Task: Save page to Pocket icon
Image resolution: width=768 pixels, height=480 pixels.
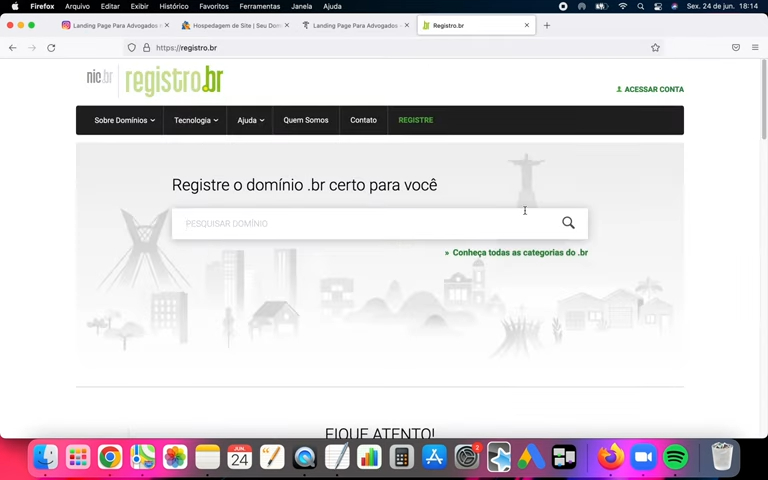Action: click(x=736, y=48)
